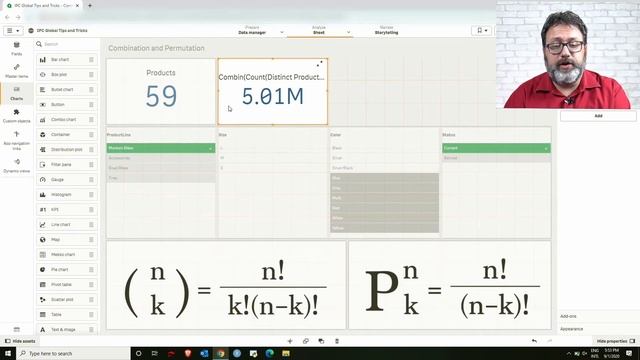The width and height of the screenshot is (640, 360).
Task: Click the green selected ProductLine value
Action: click(x=161, y=148)
